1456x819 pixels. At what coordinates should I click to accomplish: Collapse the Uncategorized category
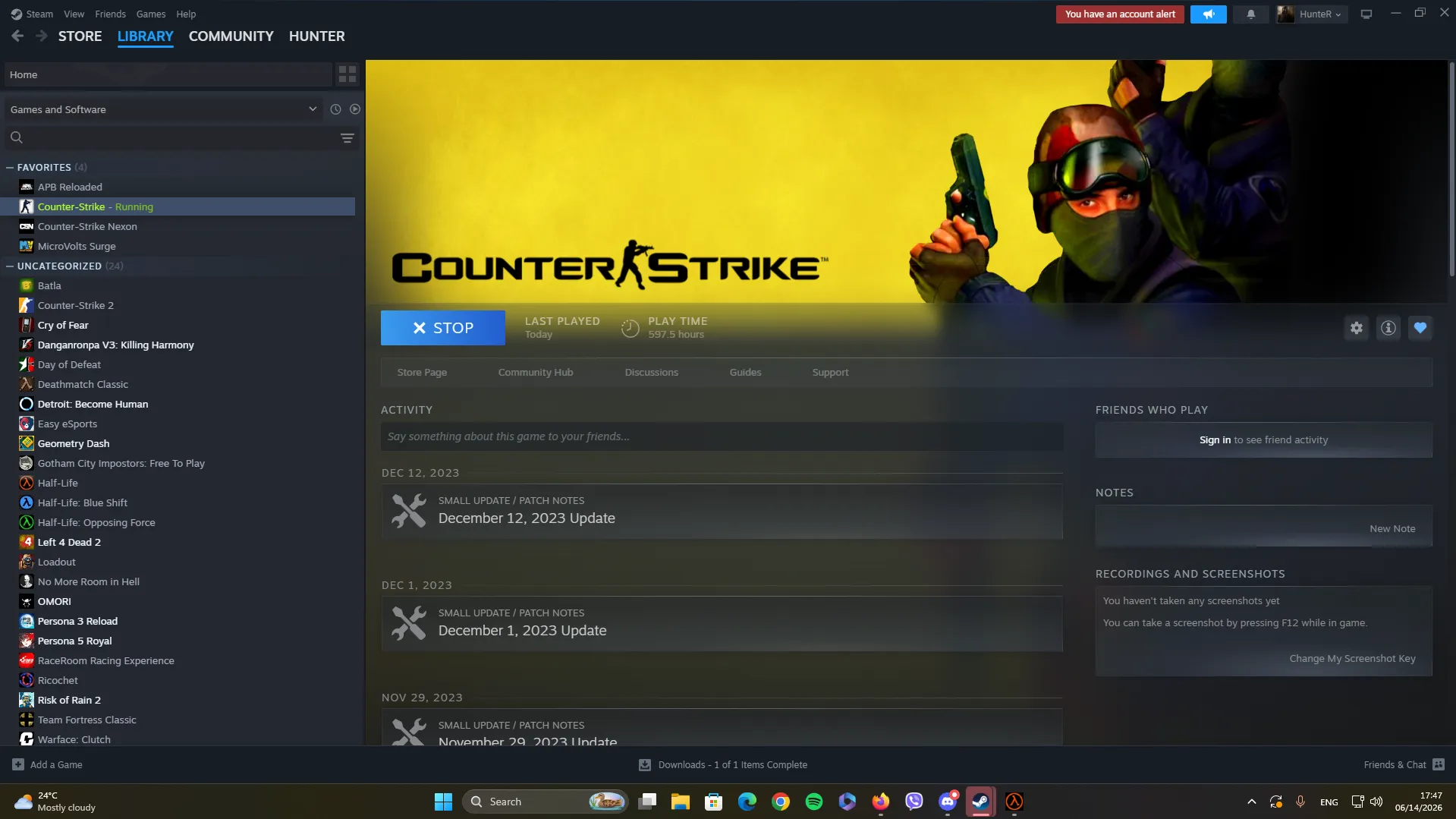10,266
